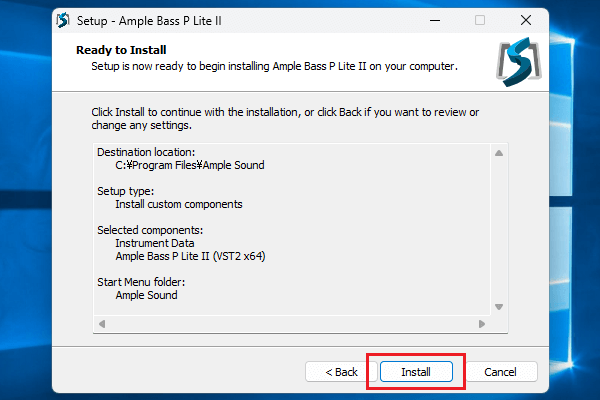This screenshot has height=400, width=600.
Task: Click the vertical scrollbar track of the summary
Action: click(x=499, y=230)
